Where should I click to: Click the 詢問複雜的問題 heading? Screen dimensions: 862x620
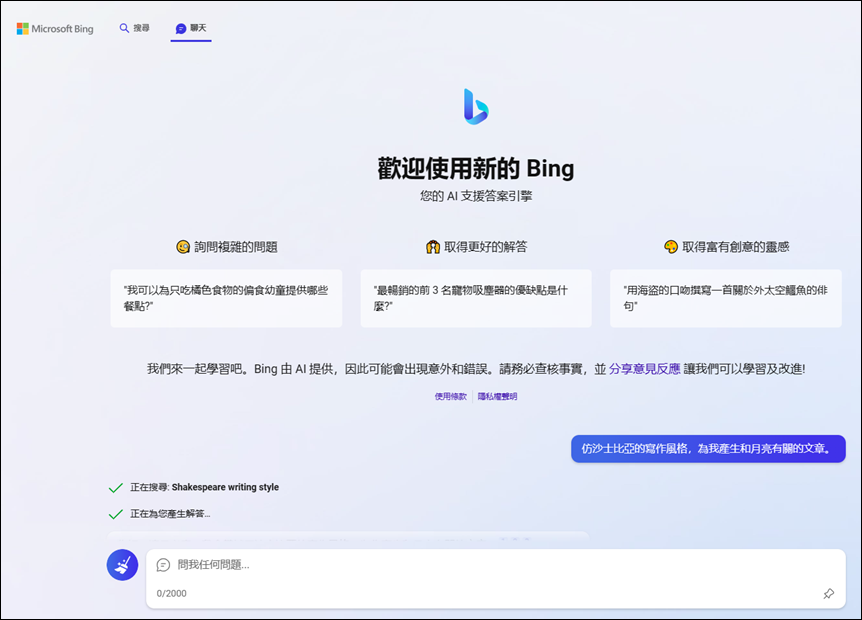click(236, 247)
